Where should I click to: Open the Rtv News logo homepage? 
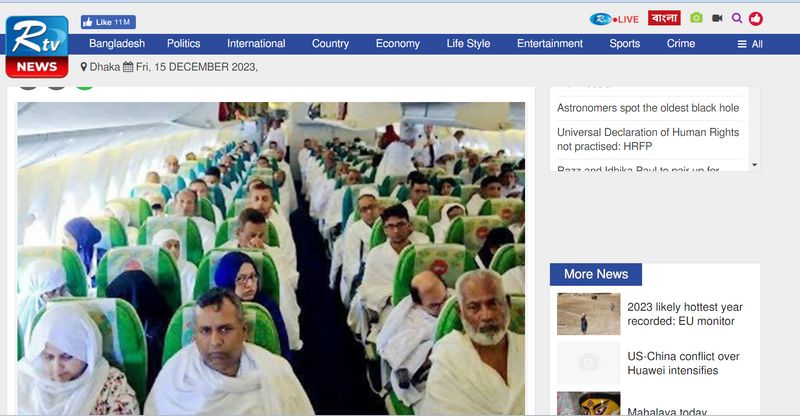(x=37, y=46)
